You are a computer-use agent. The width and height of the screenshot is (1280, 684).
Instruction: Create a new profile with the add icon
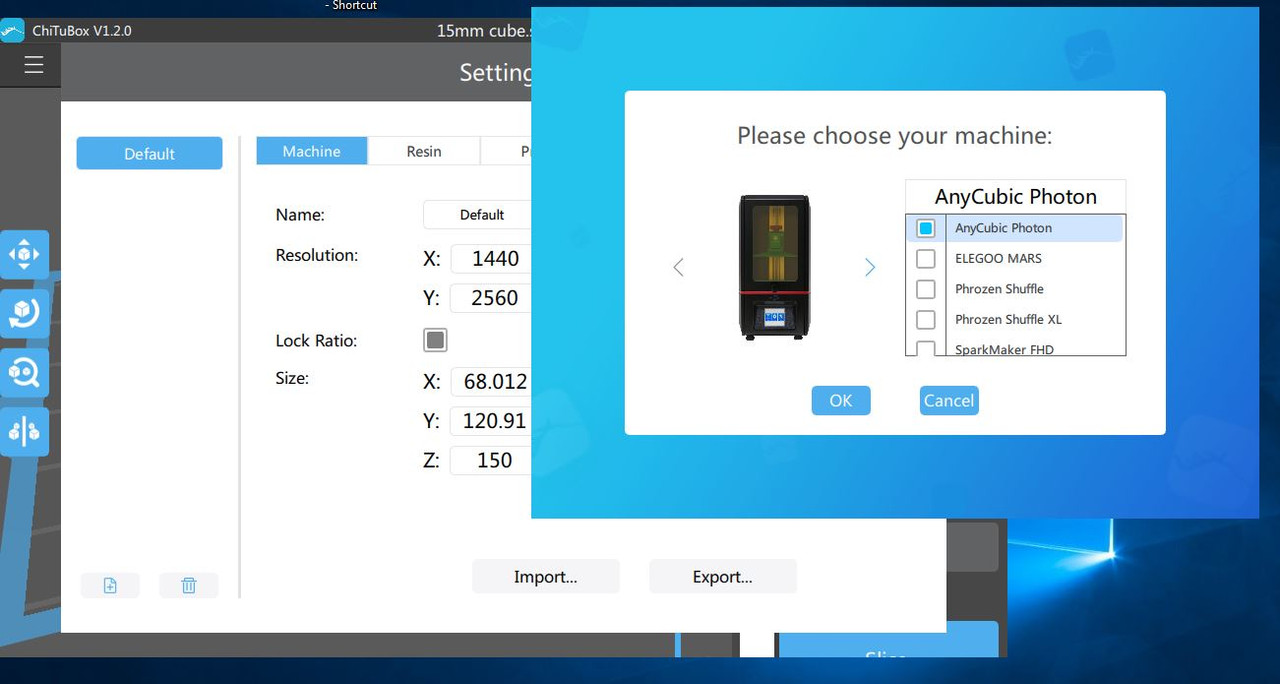110,585
